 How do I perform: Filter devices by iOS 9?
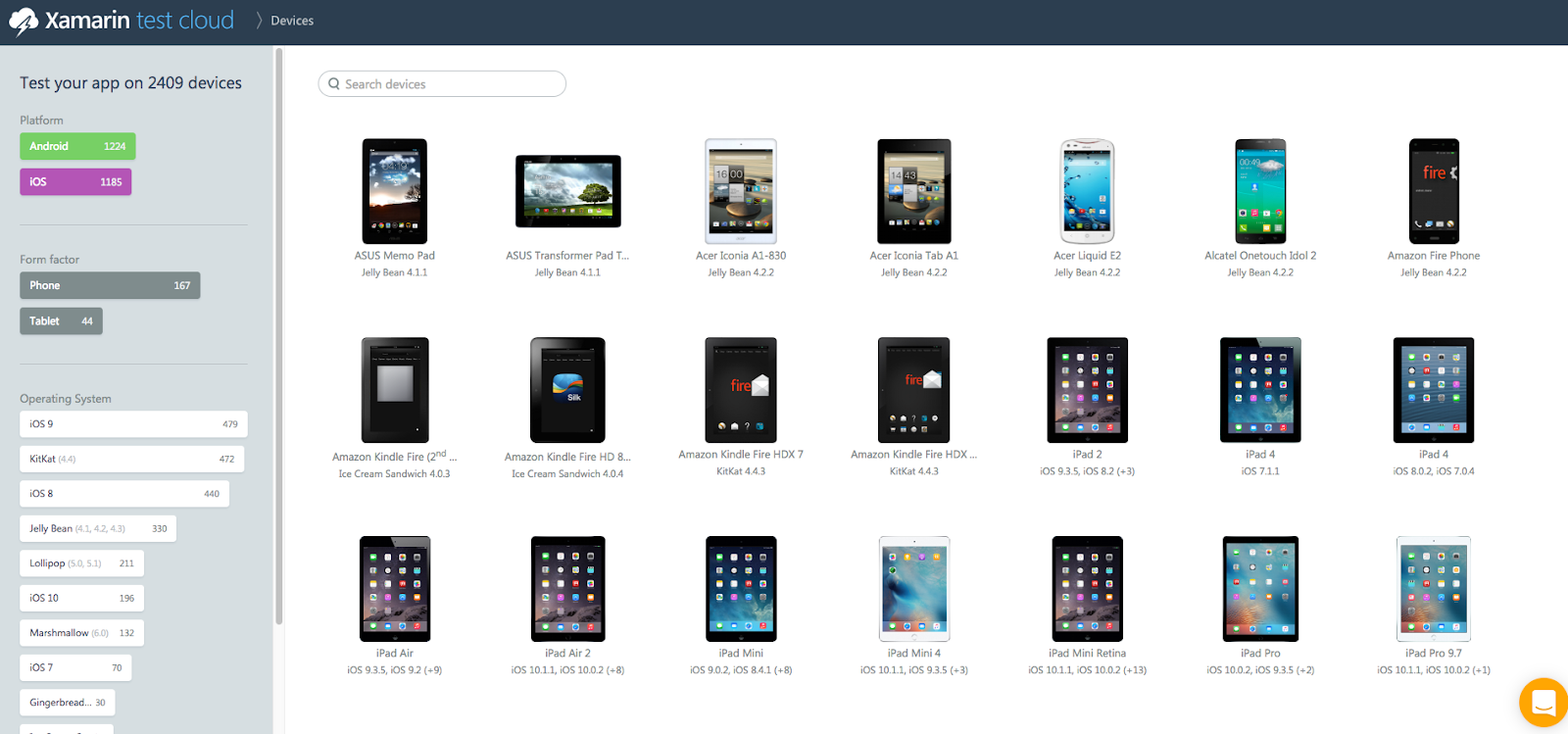click(133, 424)
